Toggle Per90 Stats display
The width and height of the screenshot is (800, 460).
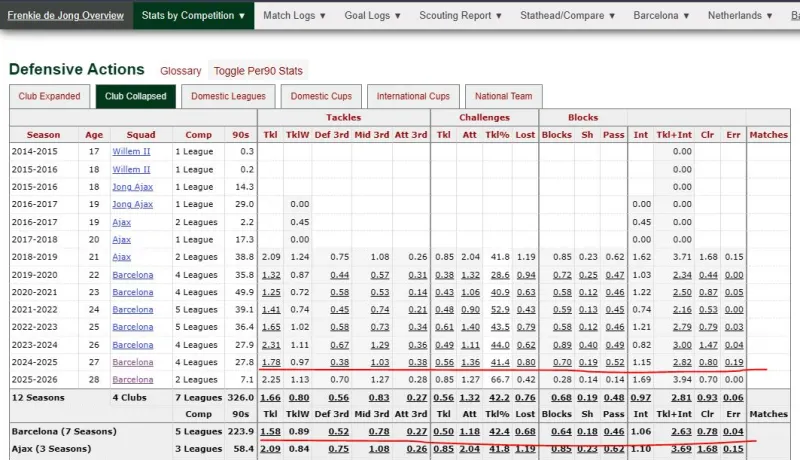click(x=257, y=71)
